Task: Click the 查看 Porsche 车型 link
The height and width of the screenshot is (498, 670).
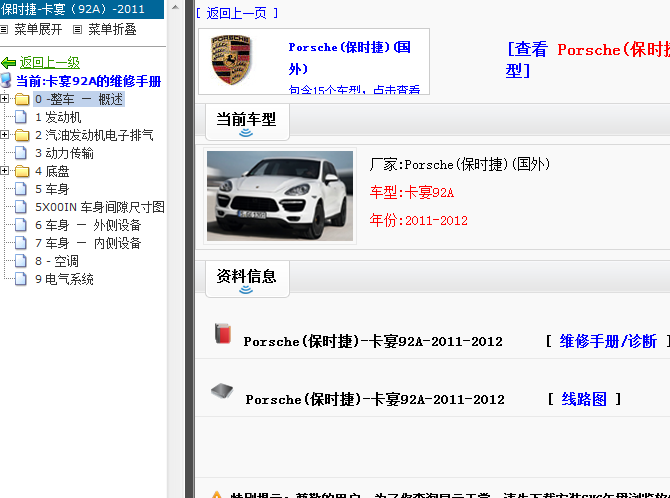Action: [588, 60]
